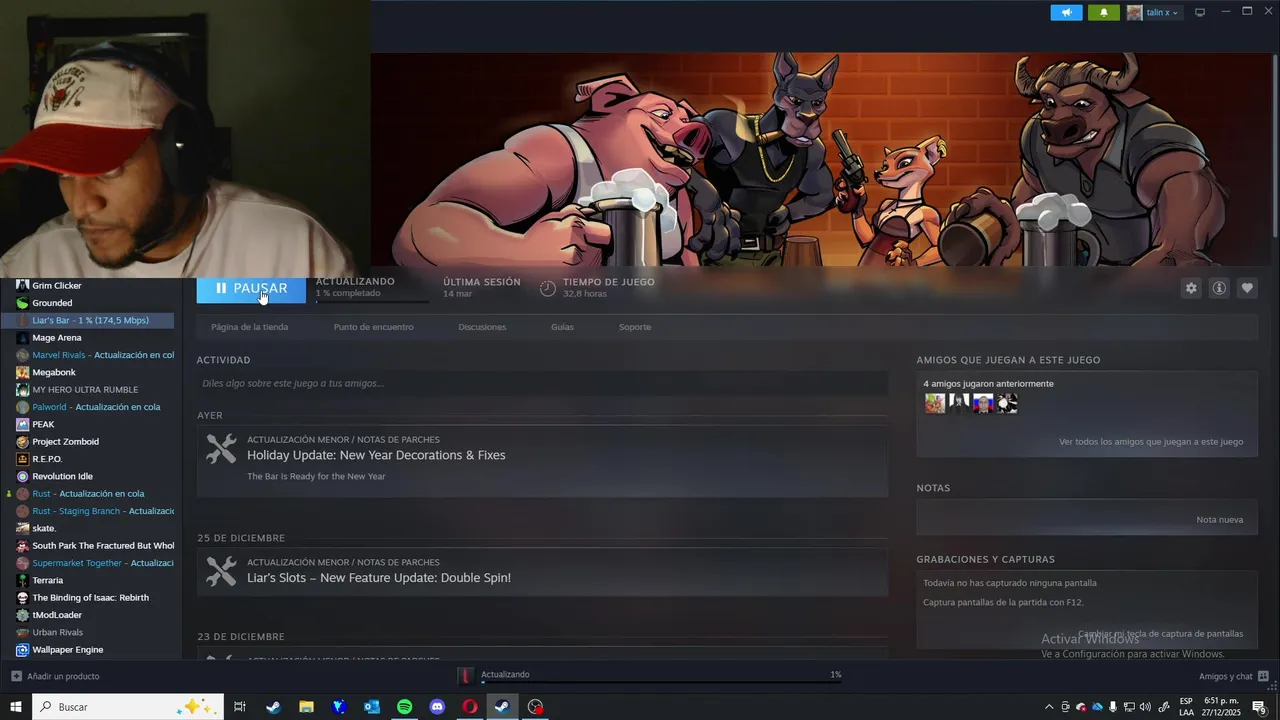The height and width of the screenshot is (720, 1280).
Task: Open game settings gear icon
Action: [x=1191, y=288]
